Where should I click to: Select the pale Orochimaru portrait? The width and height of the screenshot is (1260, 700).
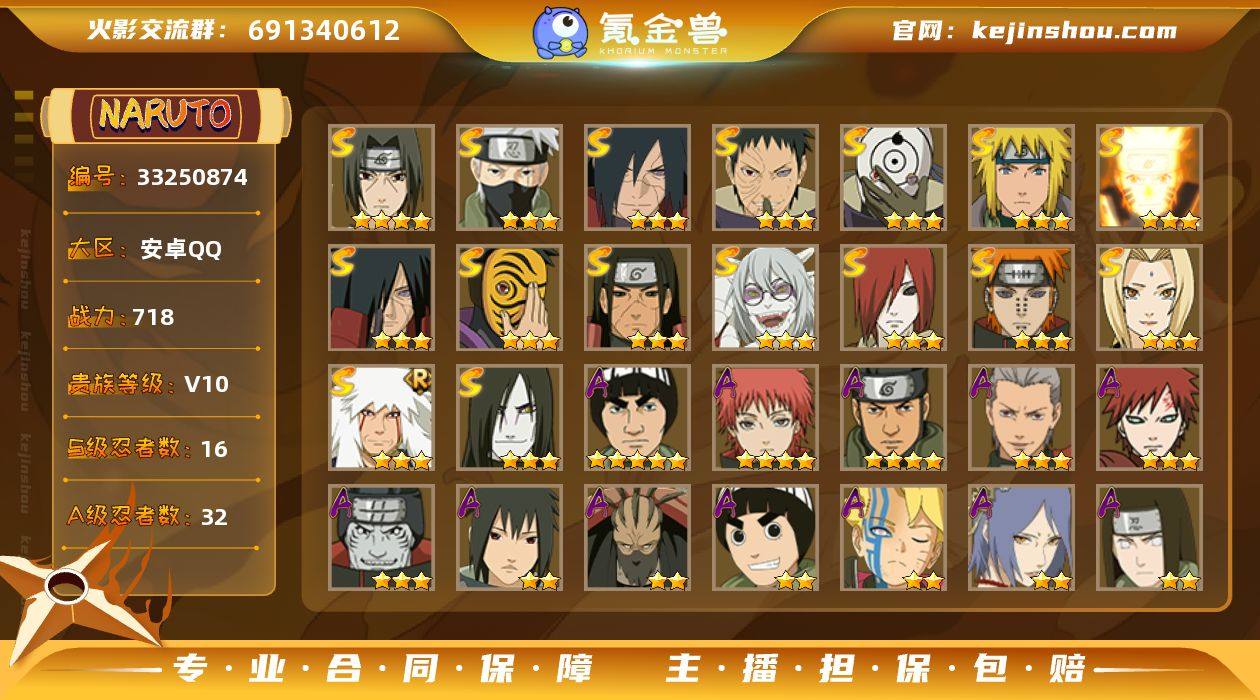coord(509,417)
